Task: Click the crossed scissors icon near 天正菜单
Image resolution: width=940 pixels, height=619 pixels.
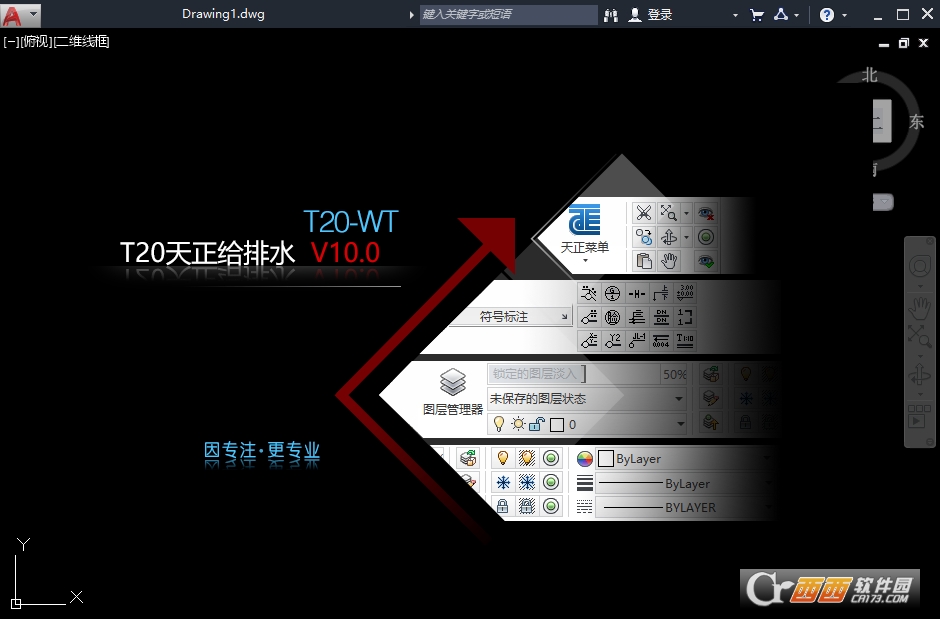Action: (644, 213)
